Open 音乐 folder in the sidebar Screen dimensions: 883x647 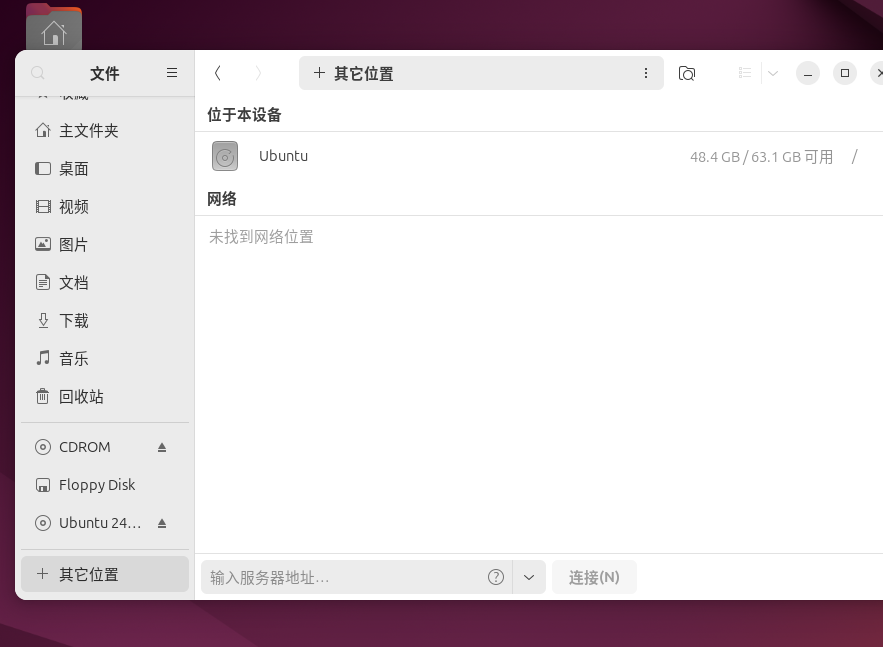click(x=105, y=359)
